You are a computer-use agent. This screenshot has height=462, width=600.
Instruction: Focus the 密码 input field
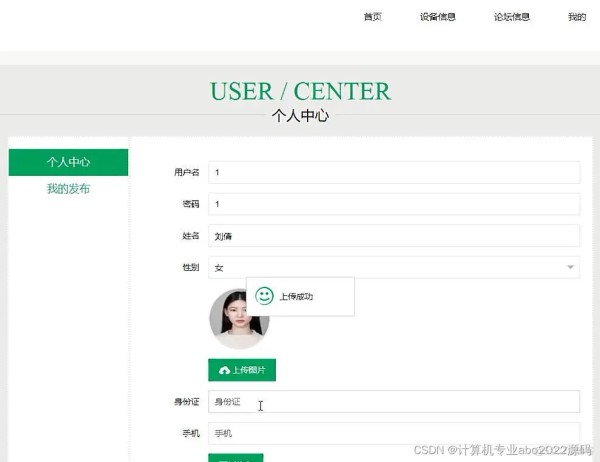(394, 204)
